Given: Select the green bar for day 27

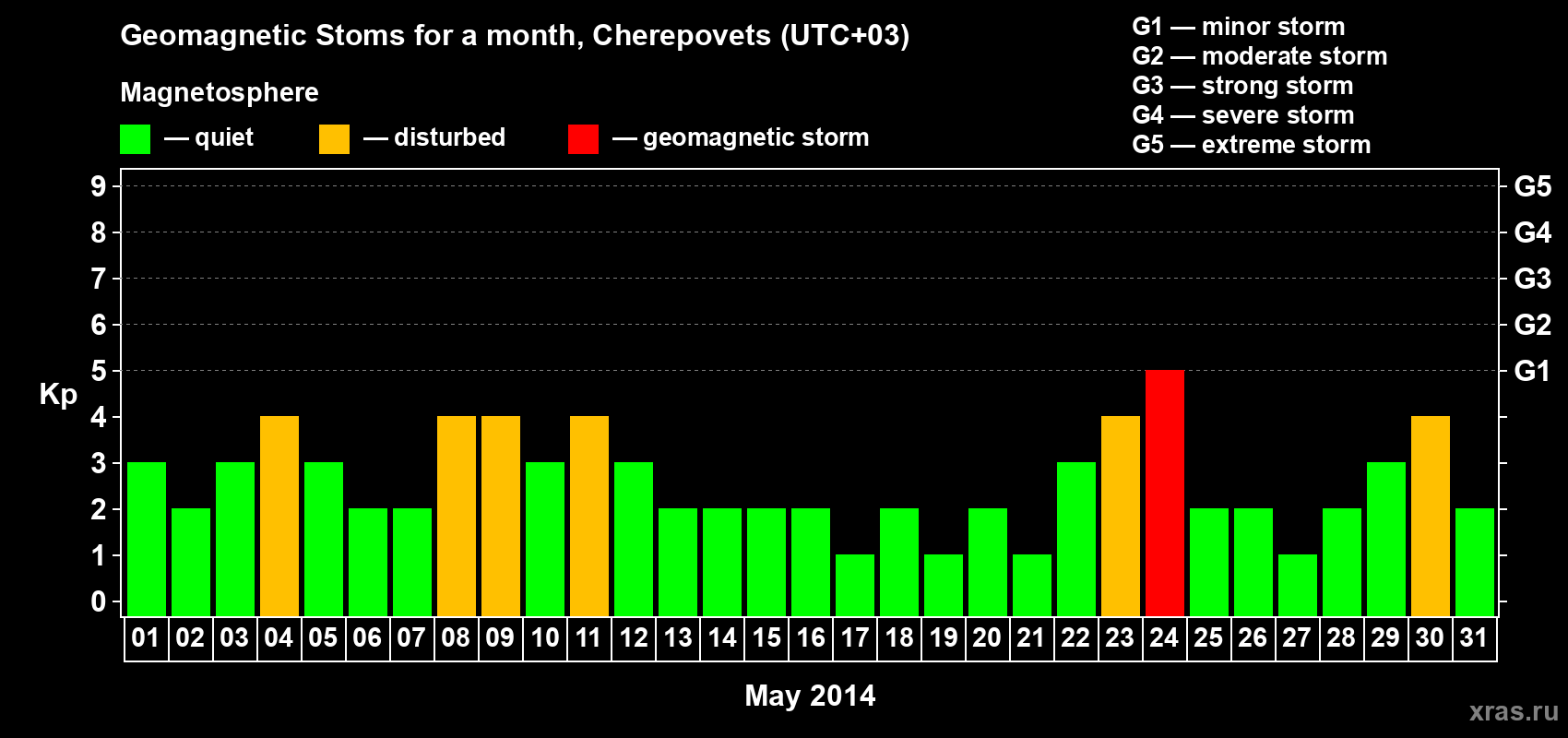Looking at the screenshot, I should click(1298, 586).
